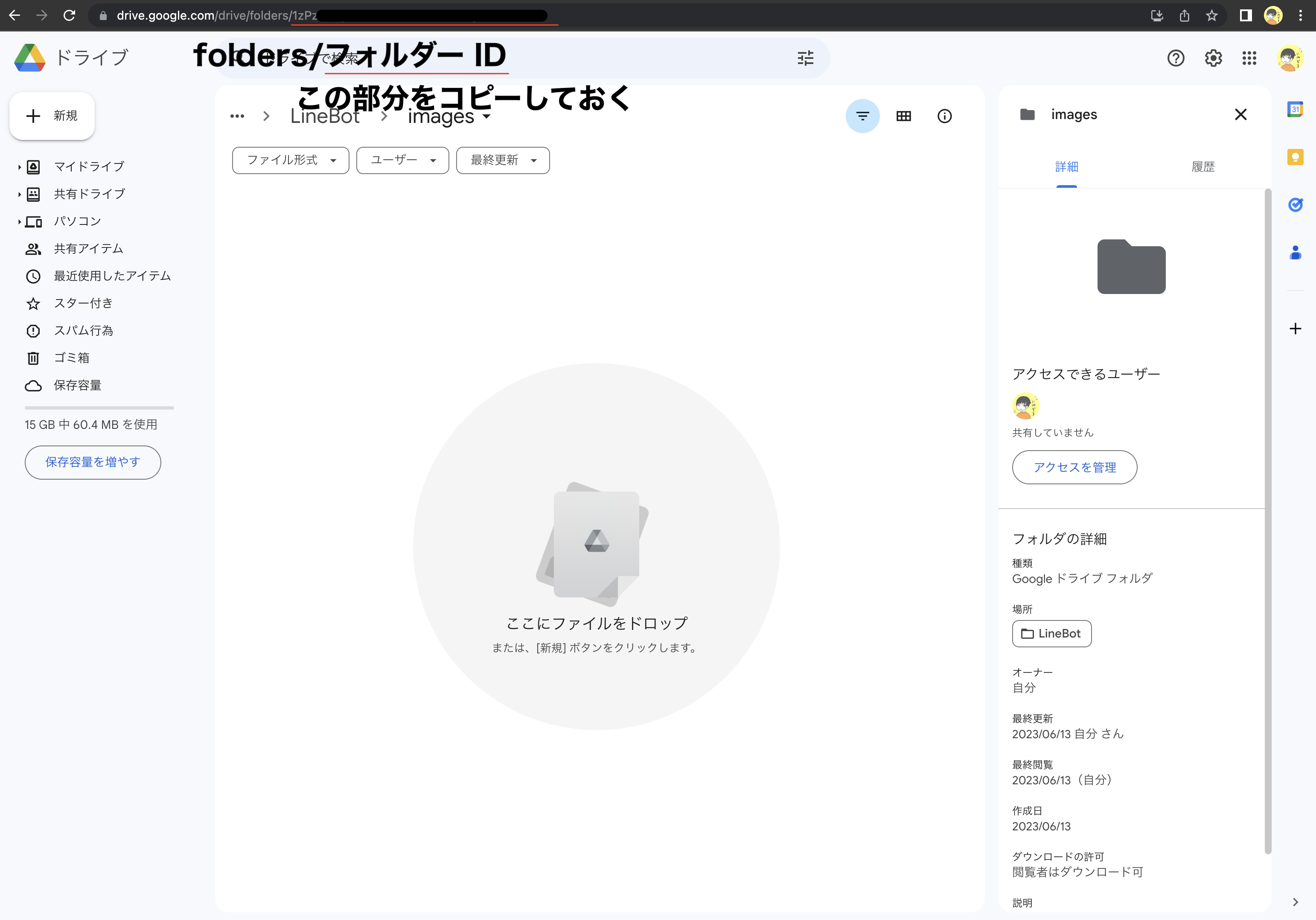The height and width of the screenshot is (920, 1316).
Task: Expand the マイドライブ tree arrow
Action: click(x=19, y=167)
